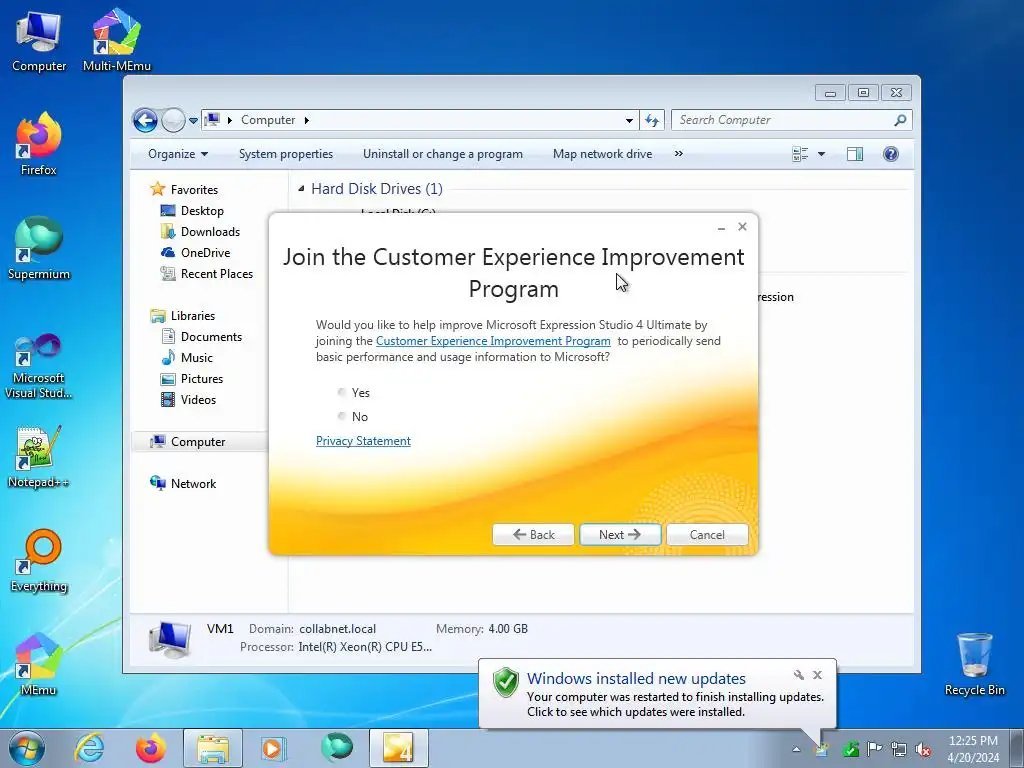
Task: Click Uninstall or change a program
Action: (443, 154)
